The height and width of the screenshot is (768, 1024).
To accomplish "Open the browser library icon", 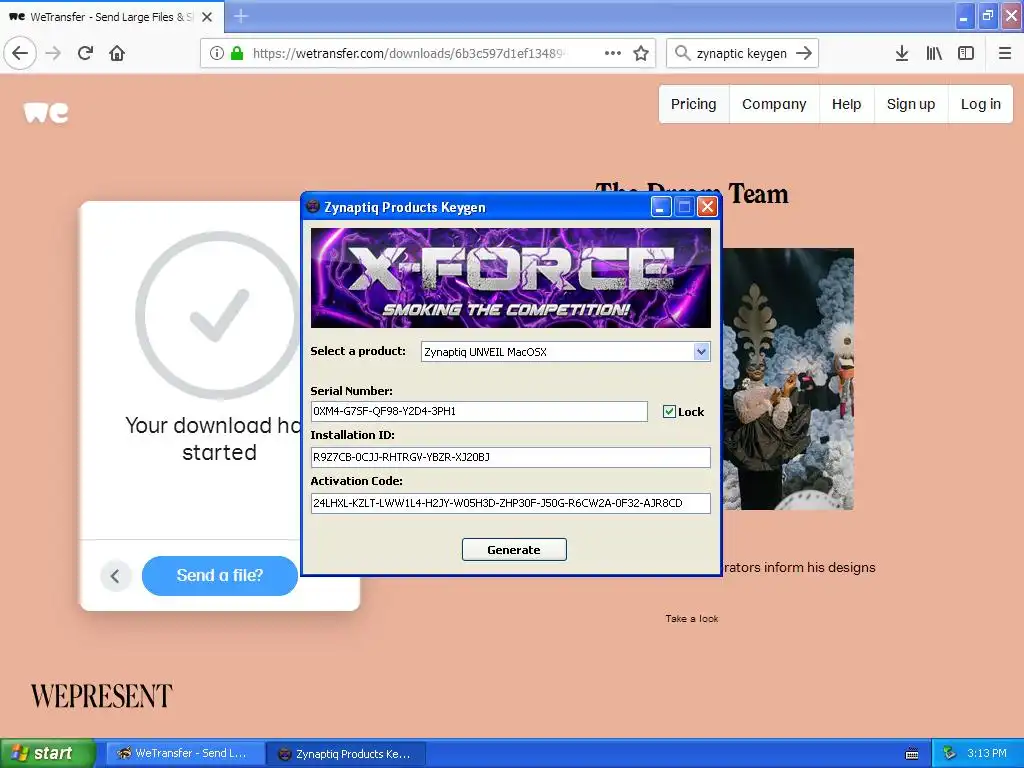I will click(x=934, y=53).
